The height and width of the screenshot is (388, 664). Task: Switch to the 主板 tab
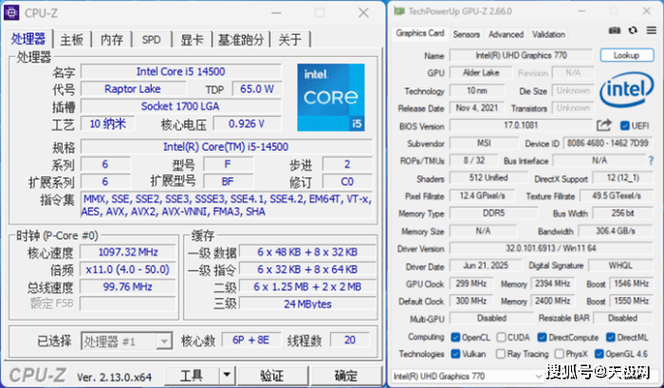tap(72, 40)
